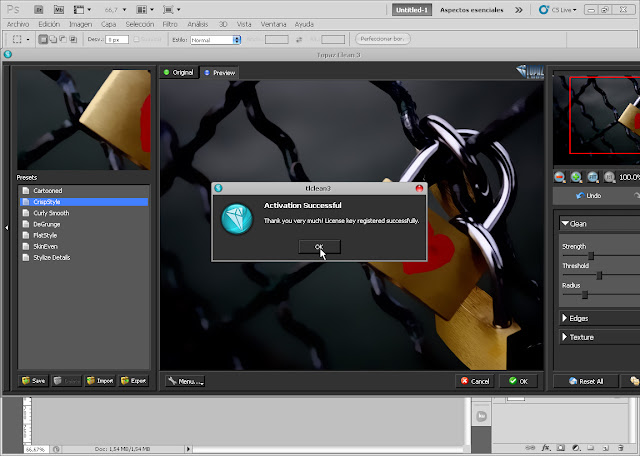
Task: Open Adobe Bridge from the Br icon
Action: (39, 9)
